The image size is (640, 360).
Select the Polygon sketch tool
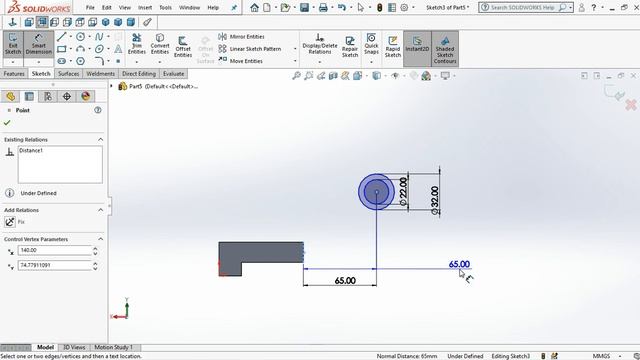click(x=80, y=61)
